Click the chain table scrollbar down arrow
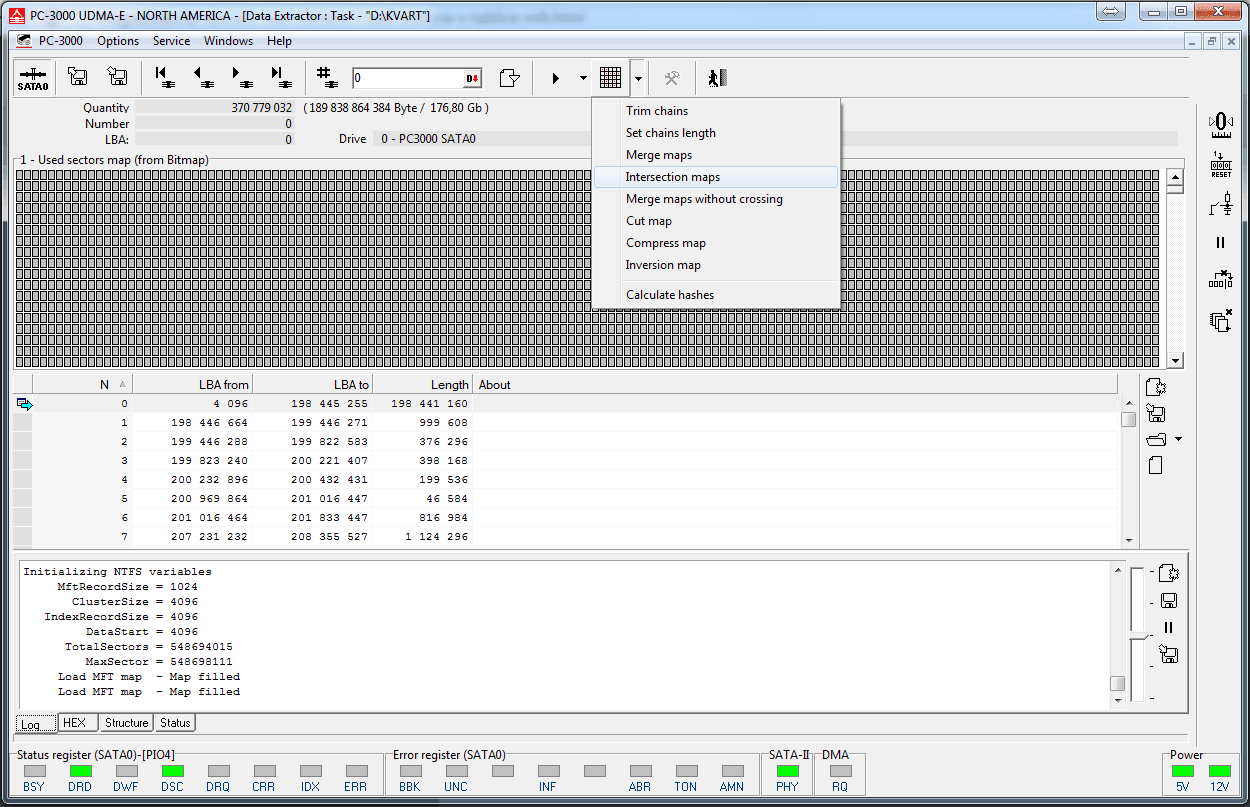 click(1129, 540)
